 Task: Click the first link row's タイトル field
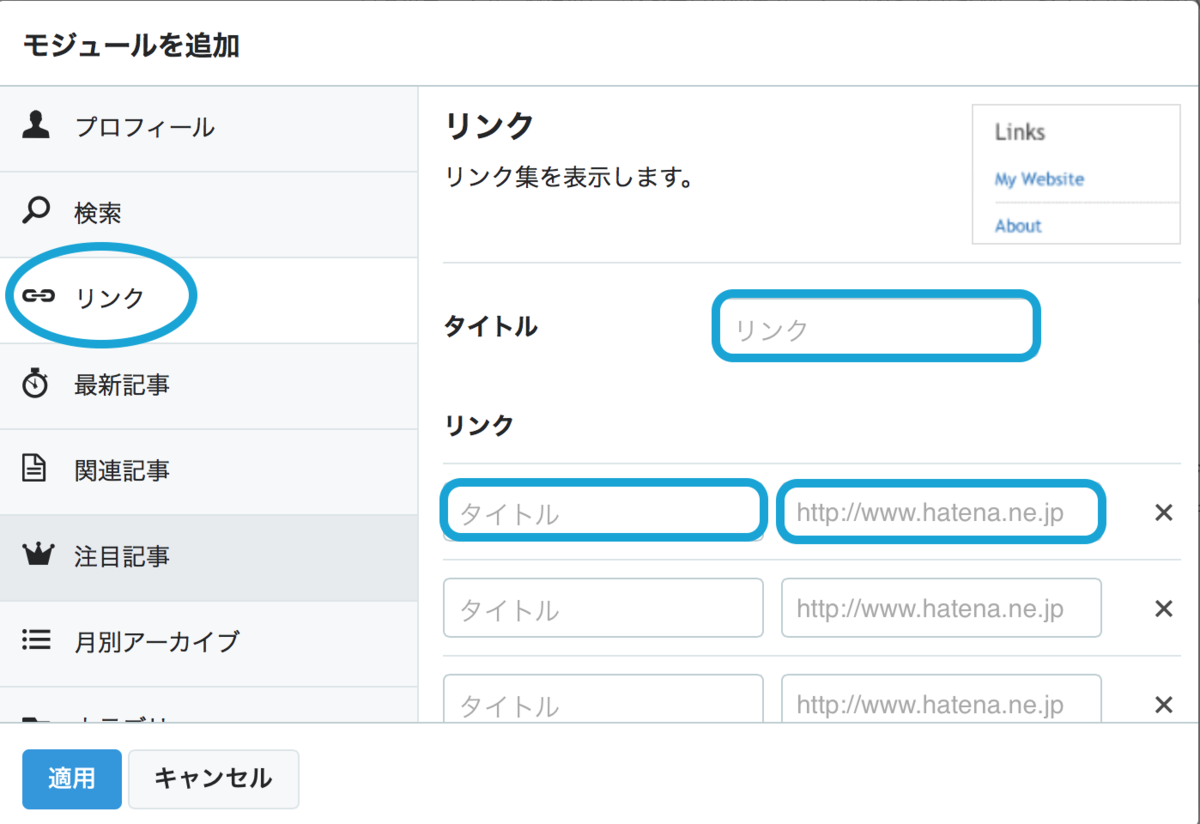[603, 512]
